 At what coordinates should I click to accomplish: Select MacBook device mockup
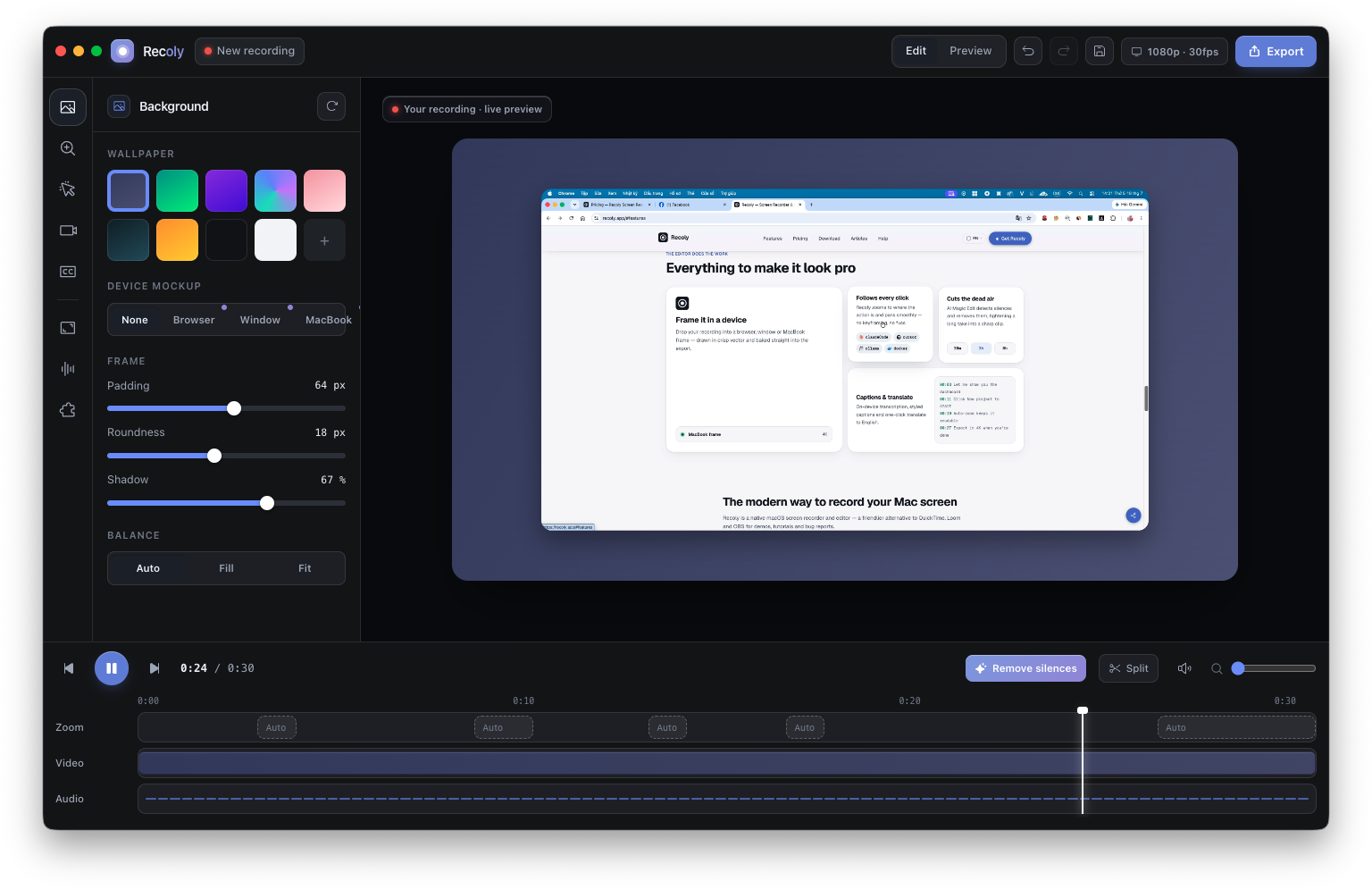tap(328, 320)
